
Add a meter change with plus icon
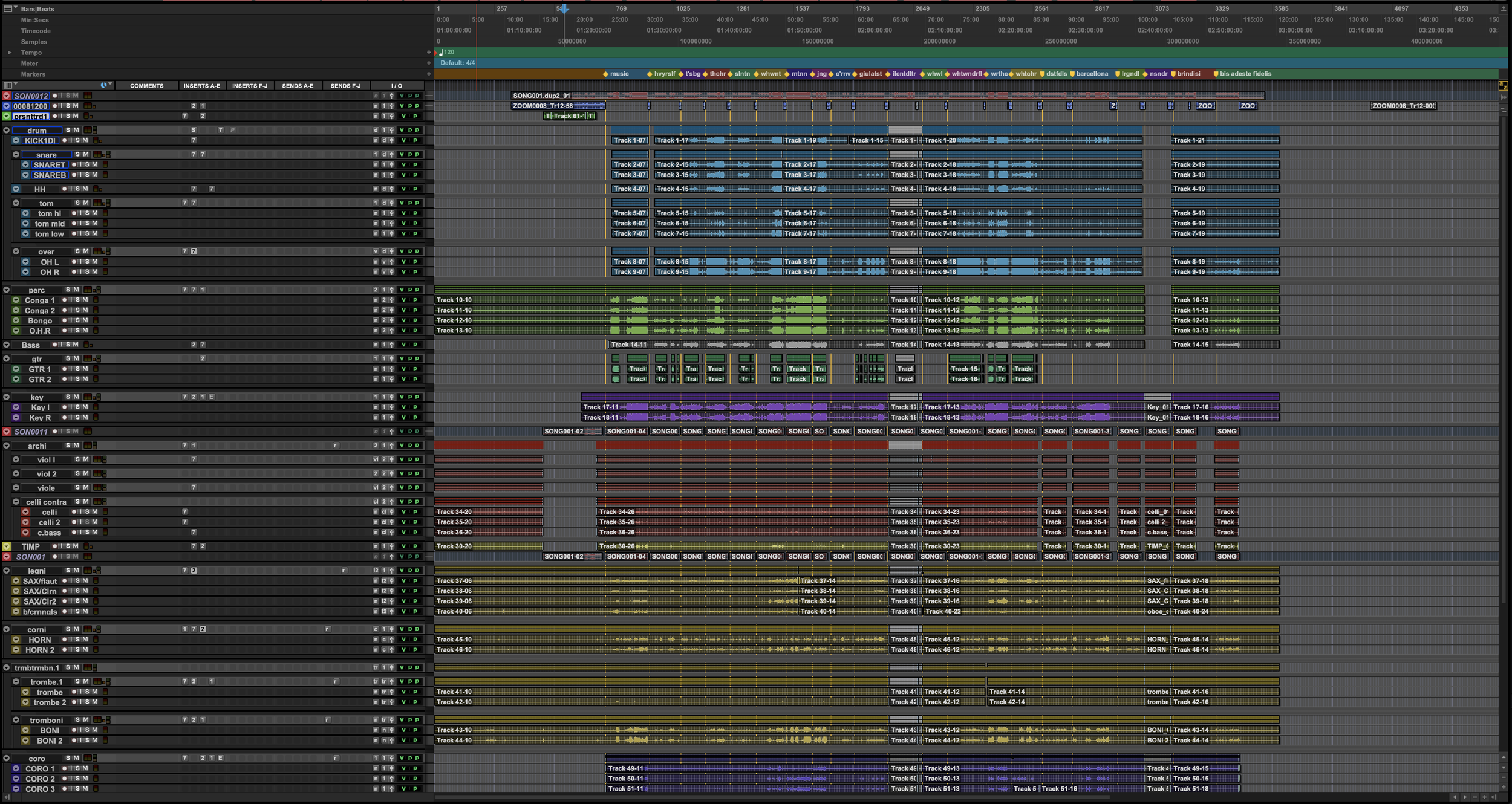tap(429, 63)
